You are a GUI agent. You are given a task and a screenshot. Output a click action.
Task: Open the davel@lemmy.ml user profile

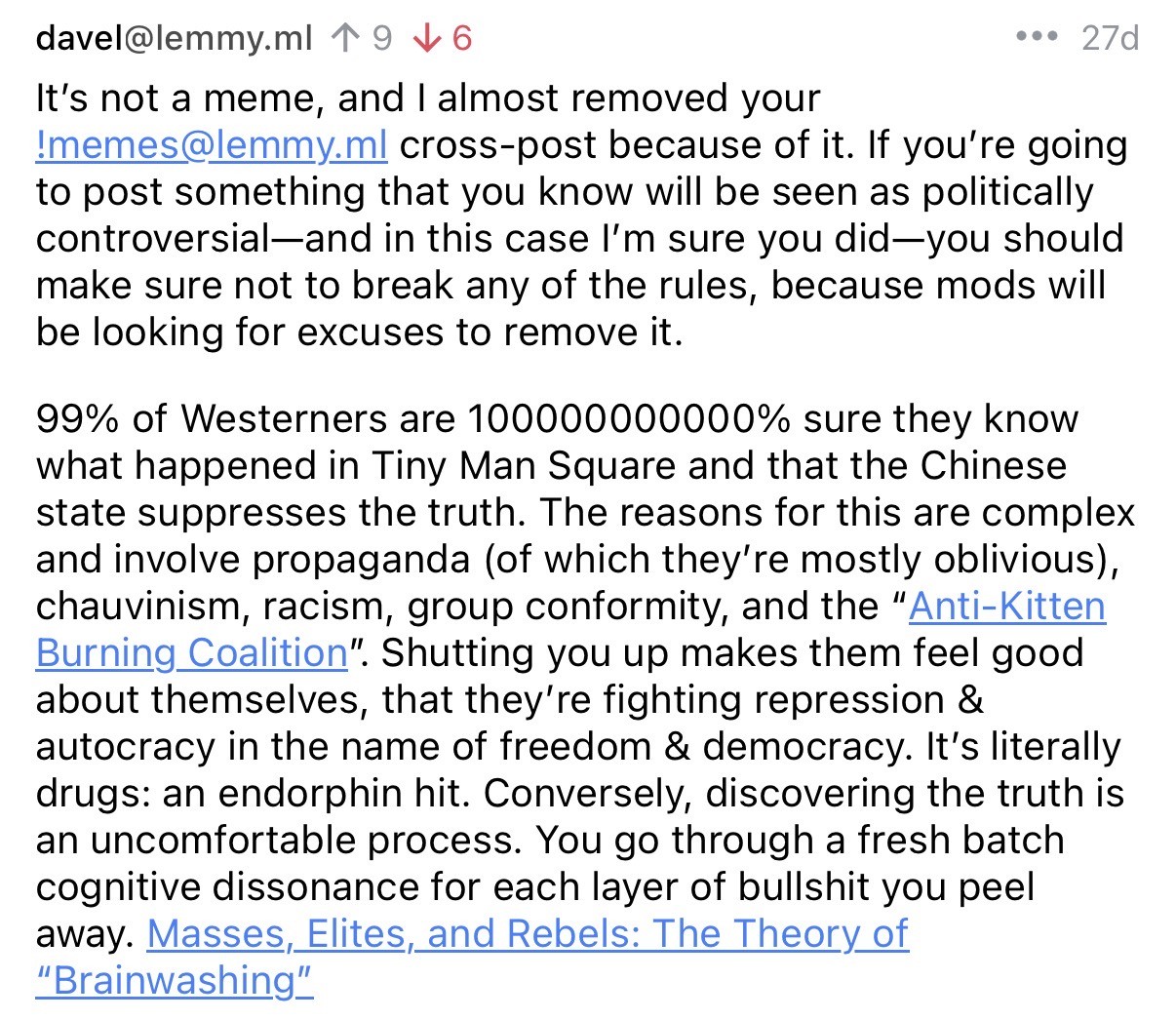point(174,38)
